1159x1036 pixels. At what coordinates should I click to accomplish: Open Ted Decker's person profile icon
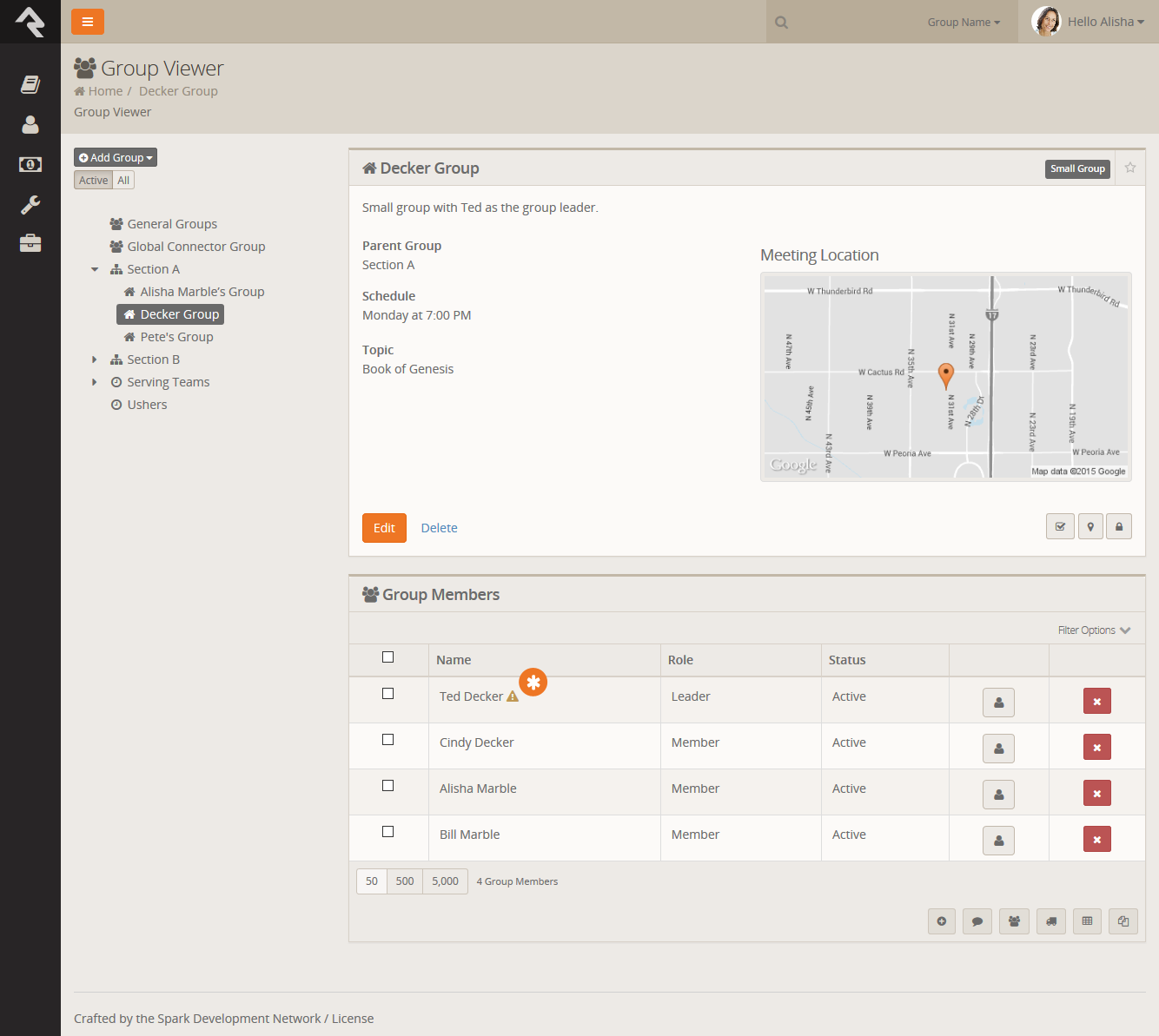click(998, 702)
